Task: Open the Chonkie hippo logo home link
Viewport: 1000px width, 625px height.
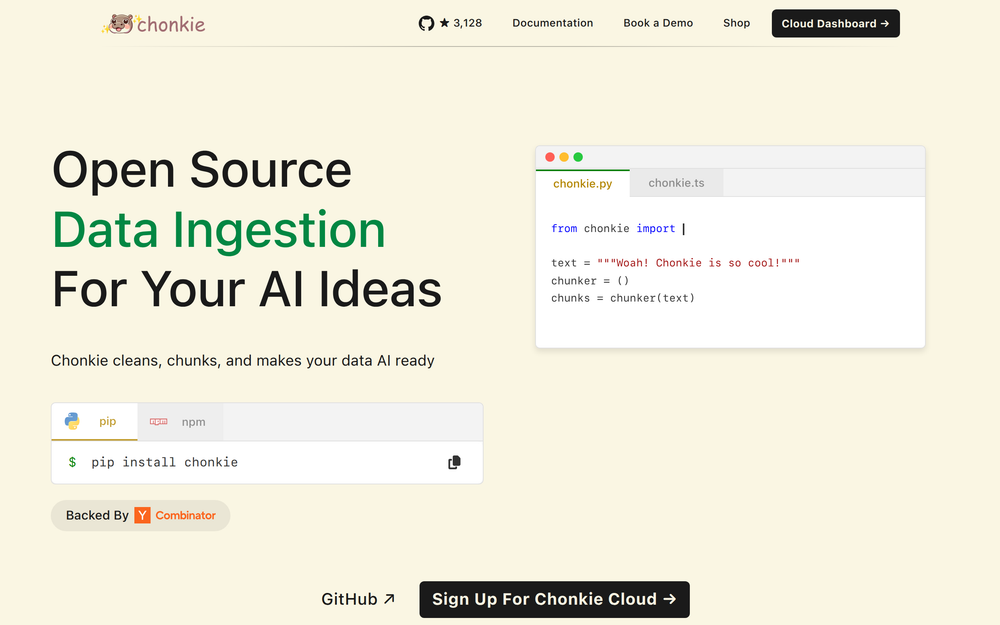Action: [153, 24]
